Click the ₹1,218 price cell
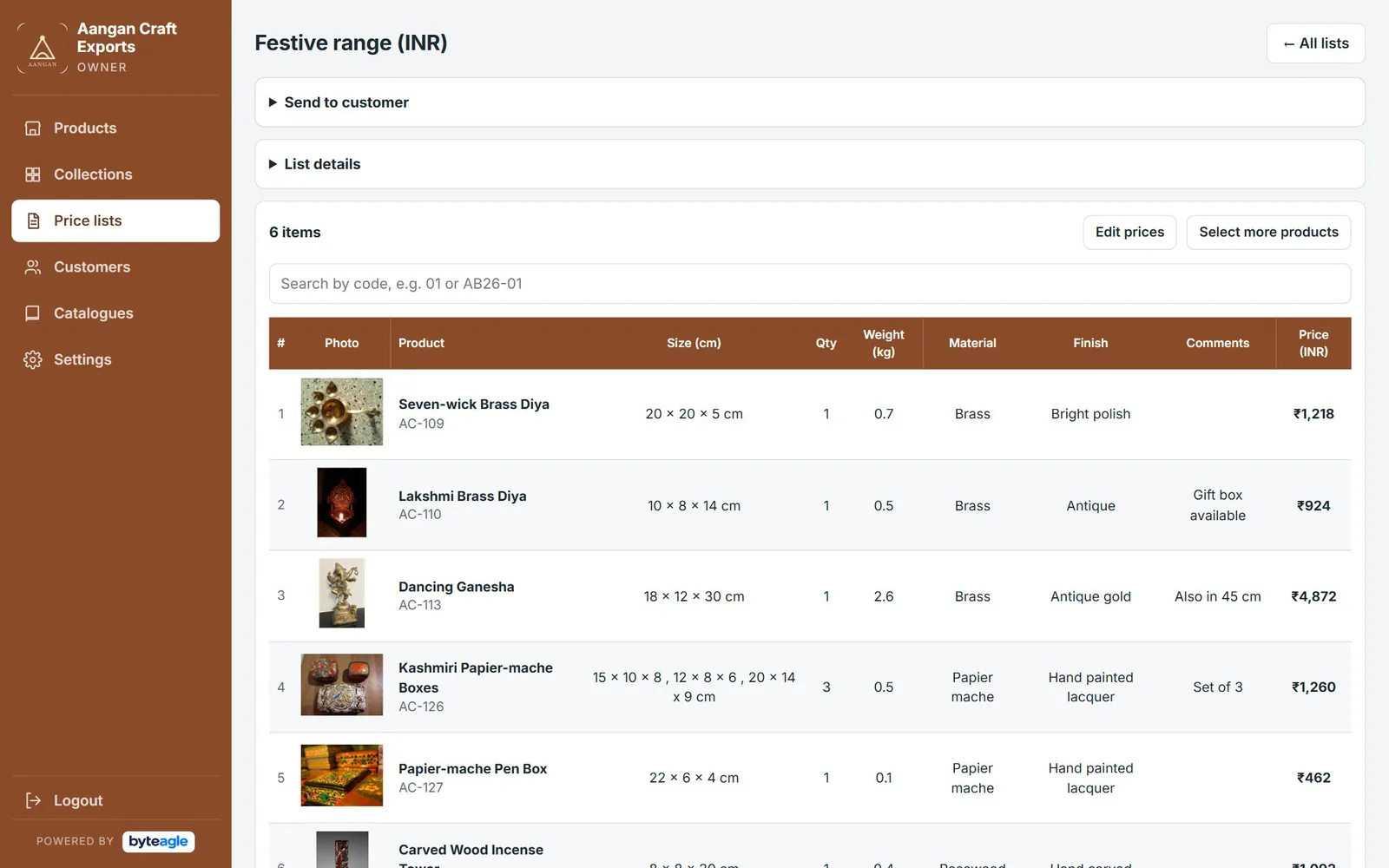Viewport: 1389px width, 868px height. pos(1313,414)
